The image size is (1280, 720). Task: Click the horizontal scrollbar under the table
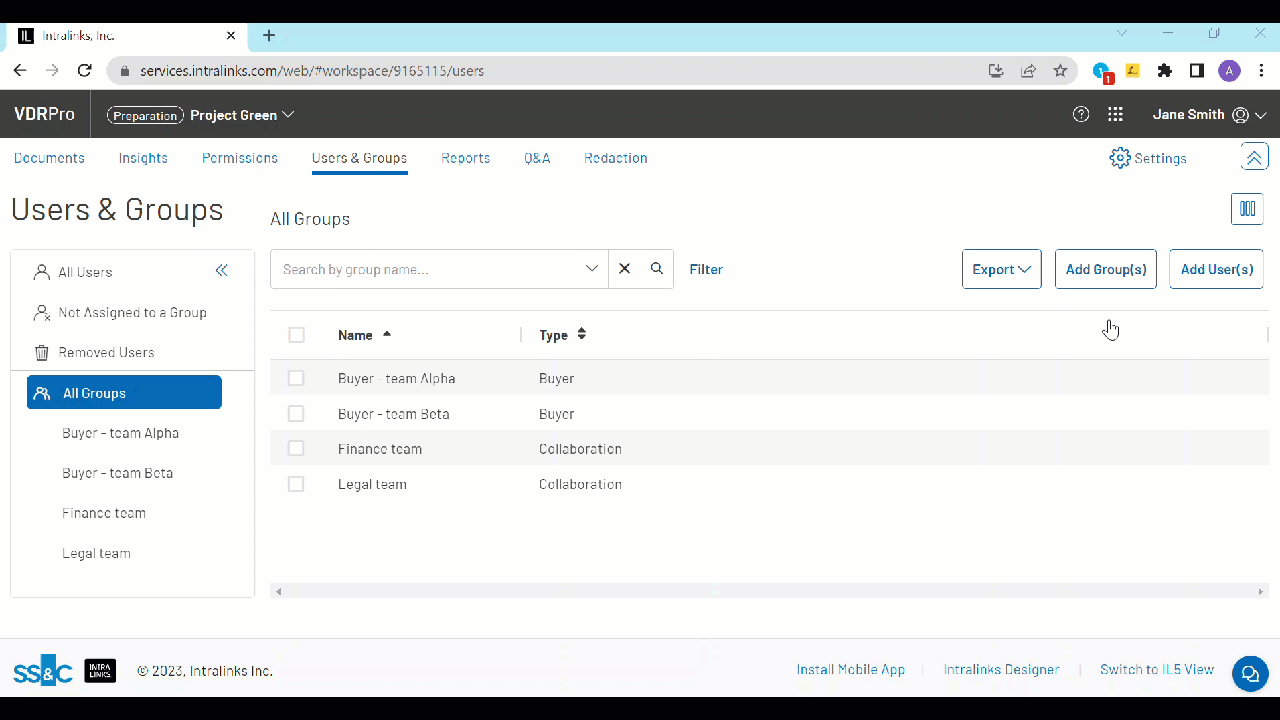(x=769, y=592)
